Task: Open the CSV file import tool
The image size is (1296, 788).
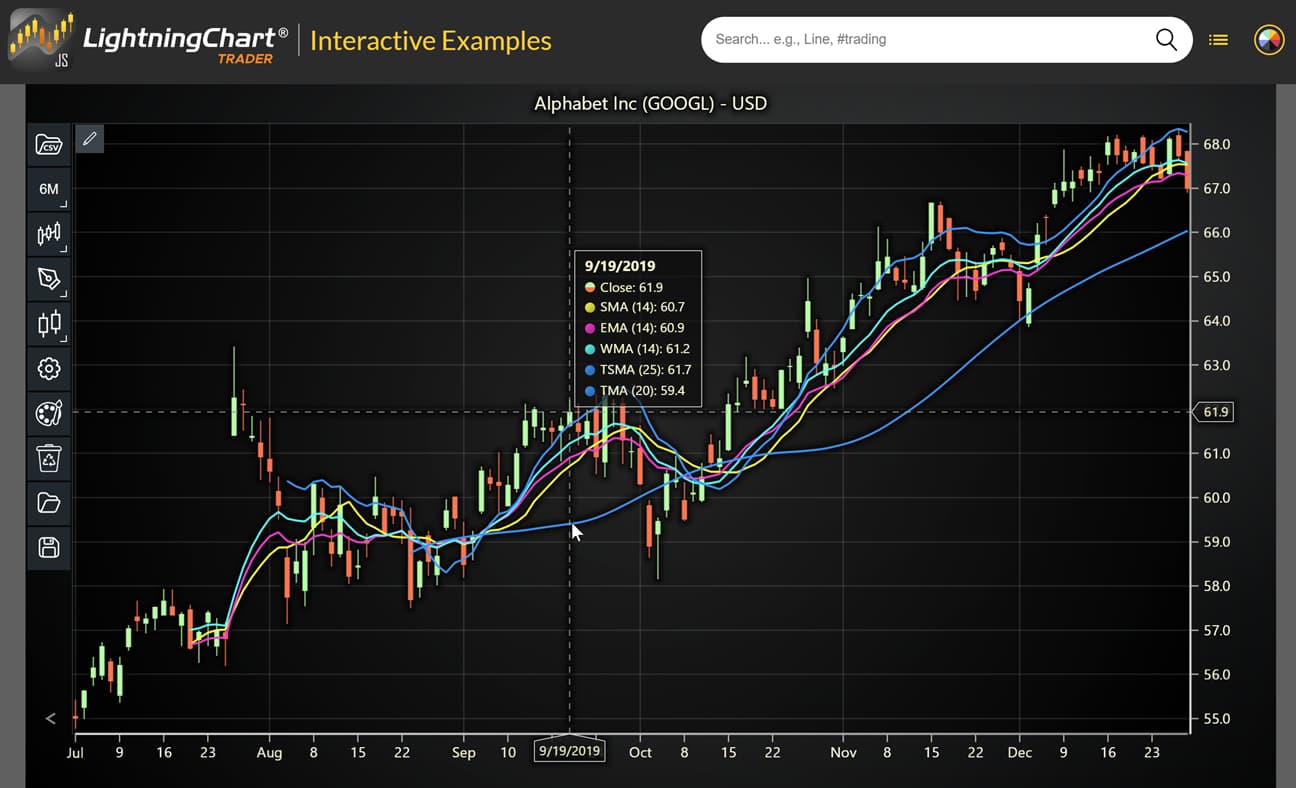Action: coord(49,144)
